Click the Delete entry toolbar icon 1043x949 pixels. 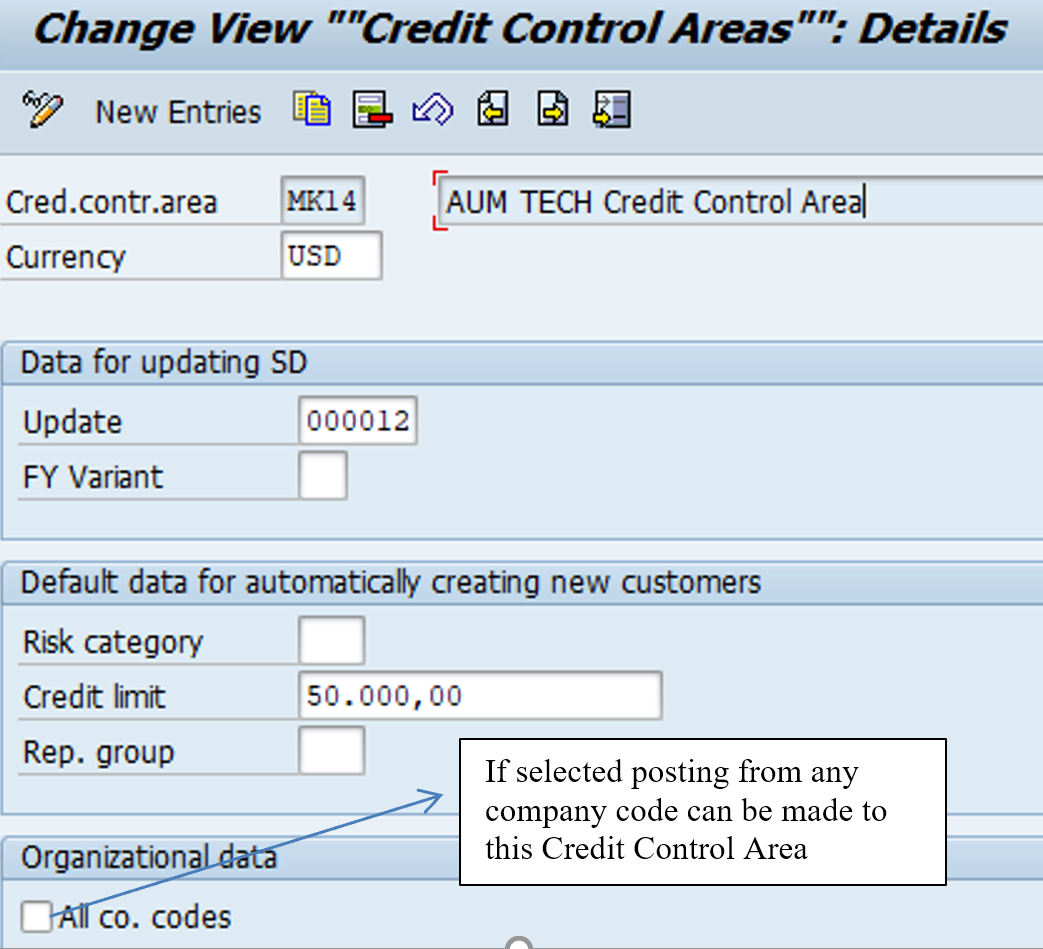372,110
